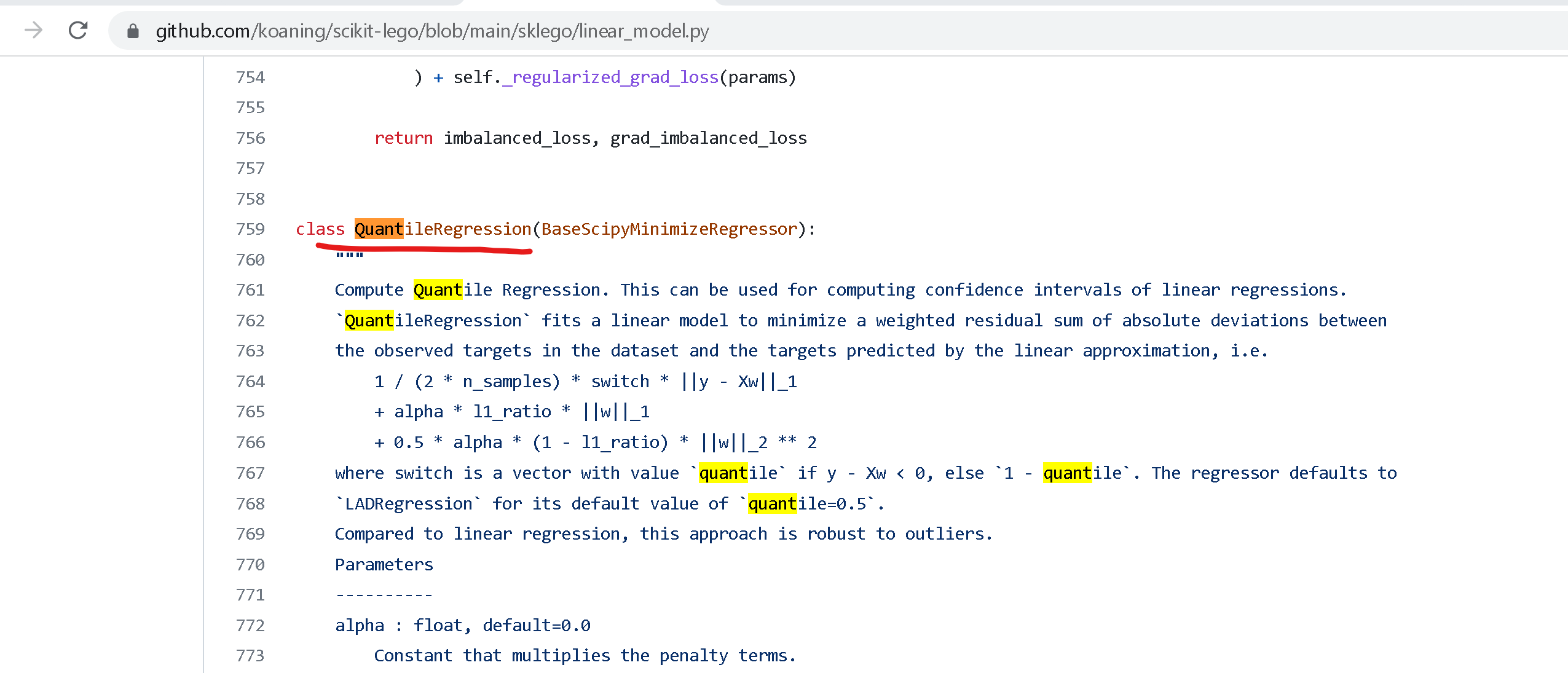1568x673 pixels.
Task: Click the QuantileRegression class name token
Action: click(441, 228)
